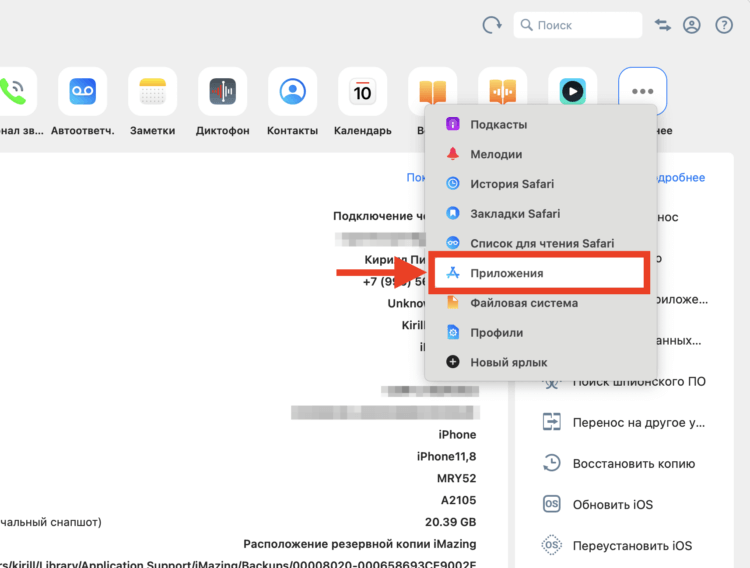Click the clock icon for Safari history
The image size is (750, 568).
click(x=452, y=183)
